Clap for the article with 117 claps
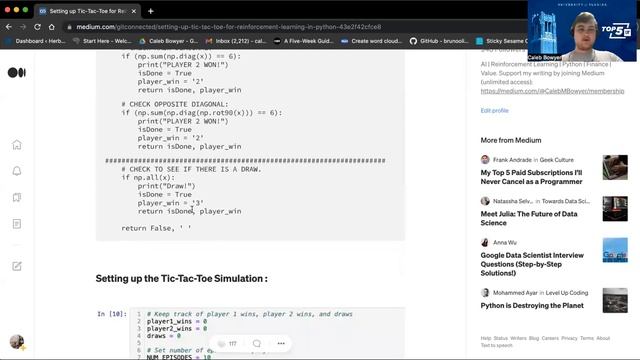The height and width of the screenshot is (360, 640). 222,344
